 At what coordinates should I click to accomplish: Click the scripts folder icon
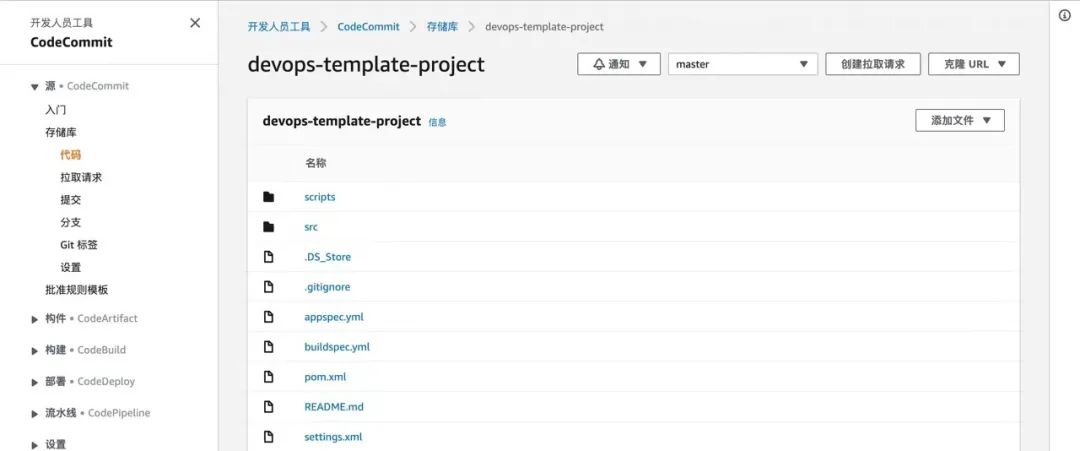click(x=268, y=197)
